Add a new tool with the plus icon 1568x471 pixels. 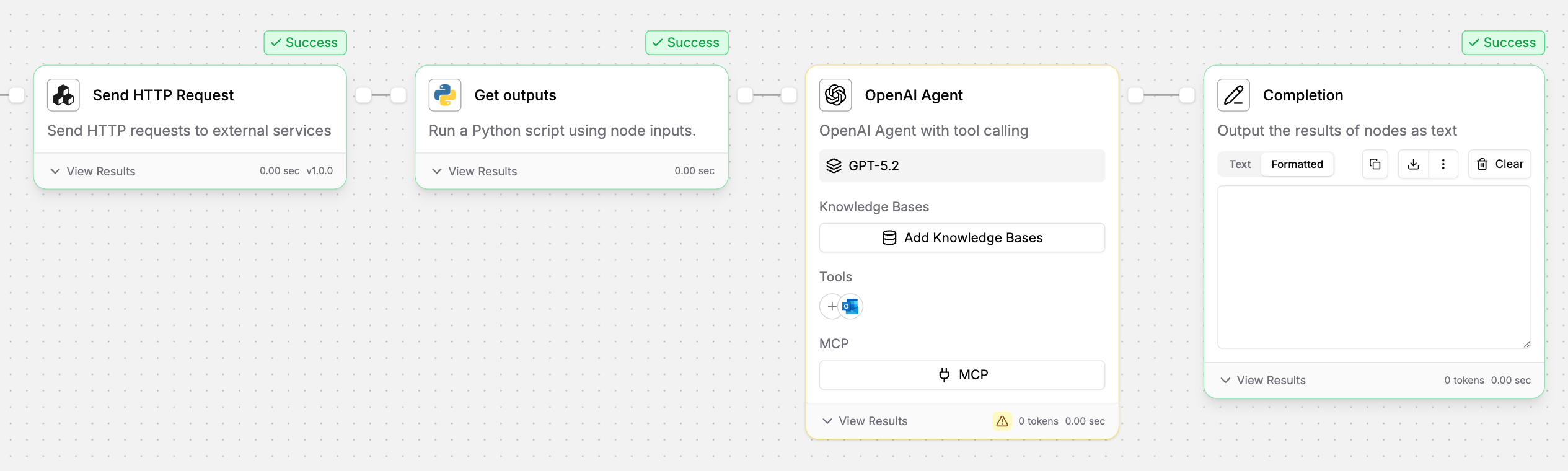tap(831, 306)
